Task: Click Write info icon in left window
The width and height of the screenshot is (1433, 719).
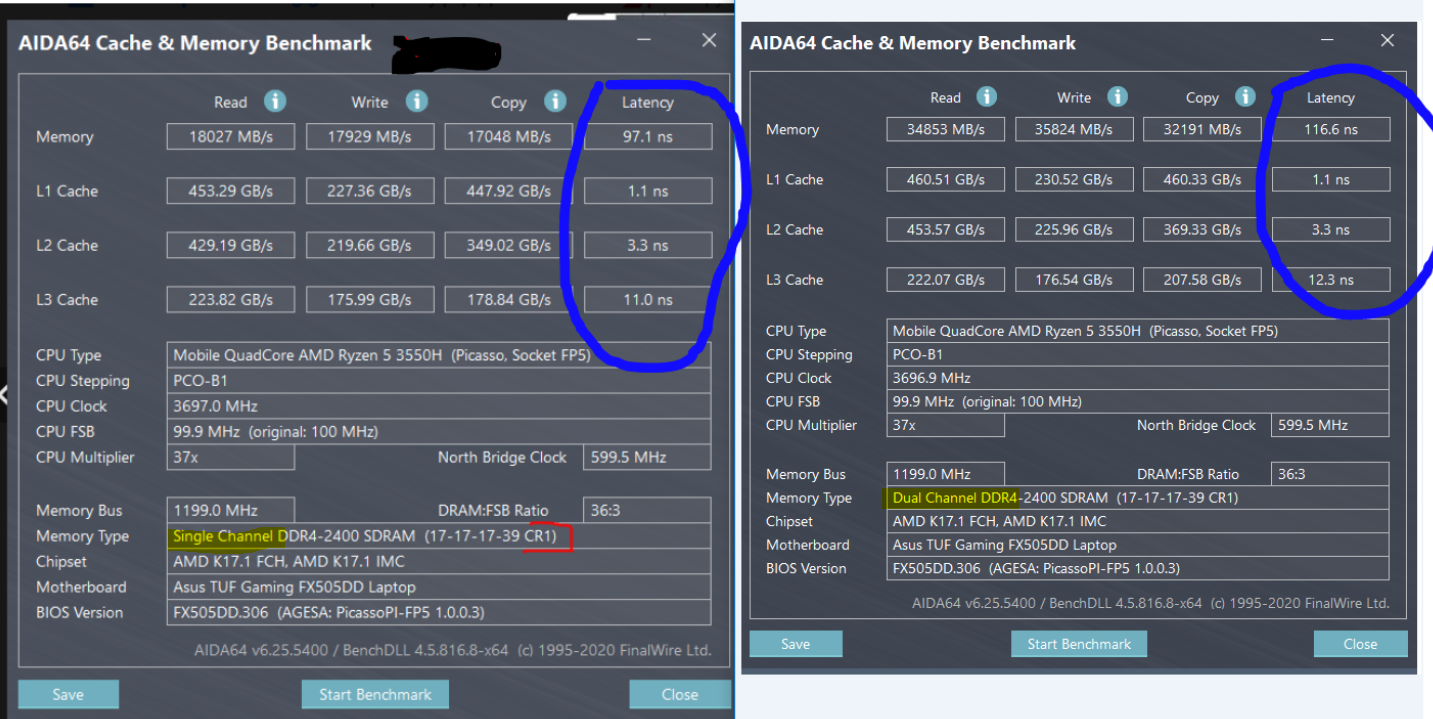Action: click(416, 101)
